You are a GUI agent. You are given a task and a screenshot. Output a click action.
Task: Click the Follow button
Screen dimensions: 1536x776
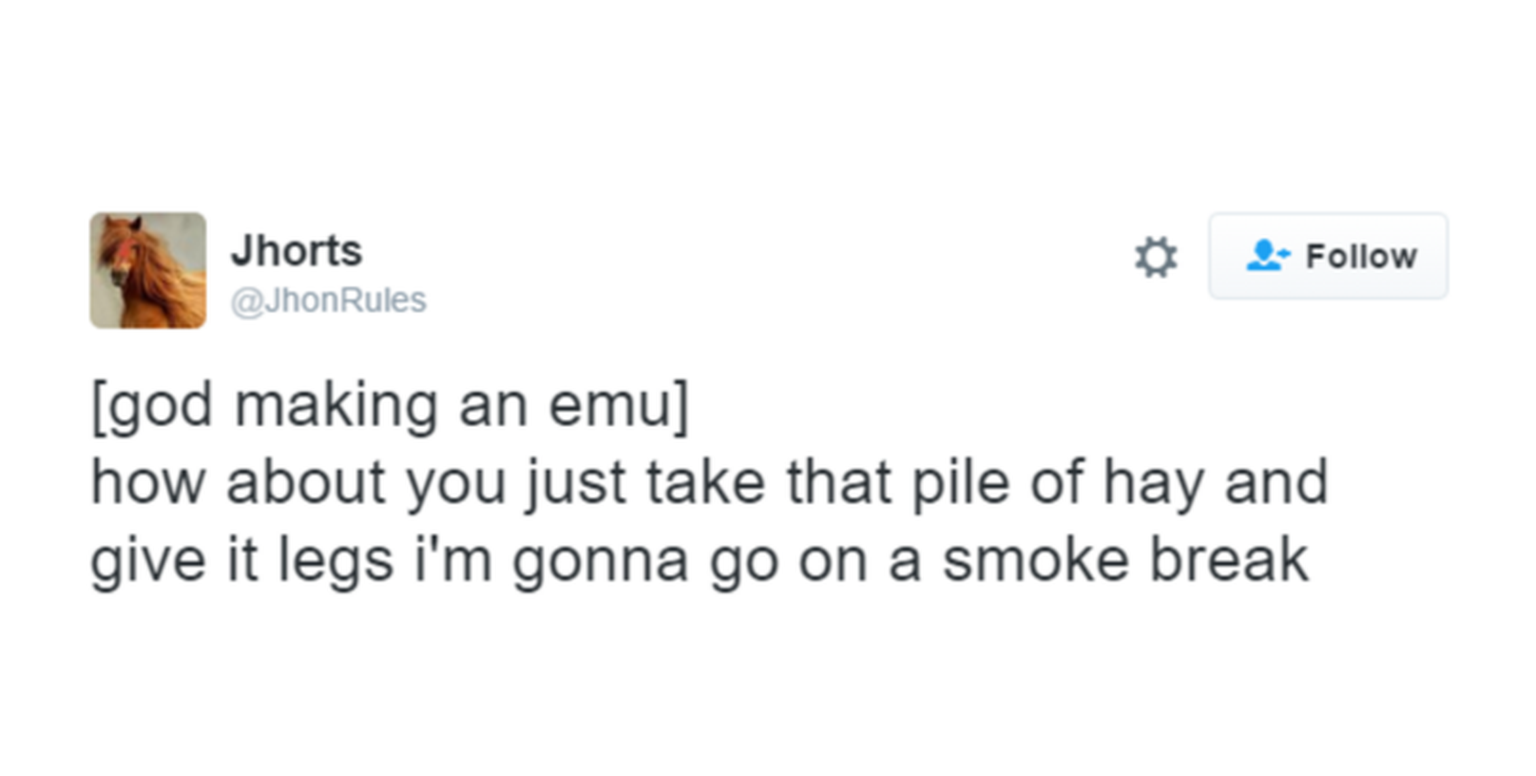coord(1328,256)
